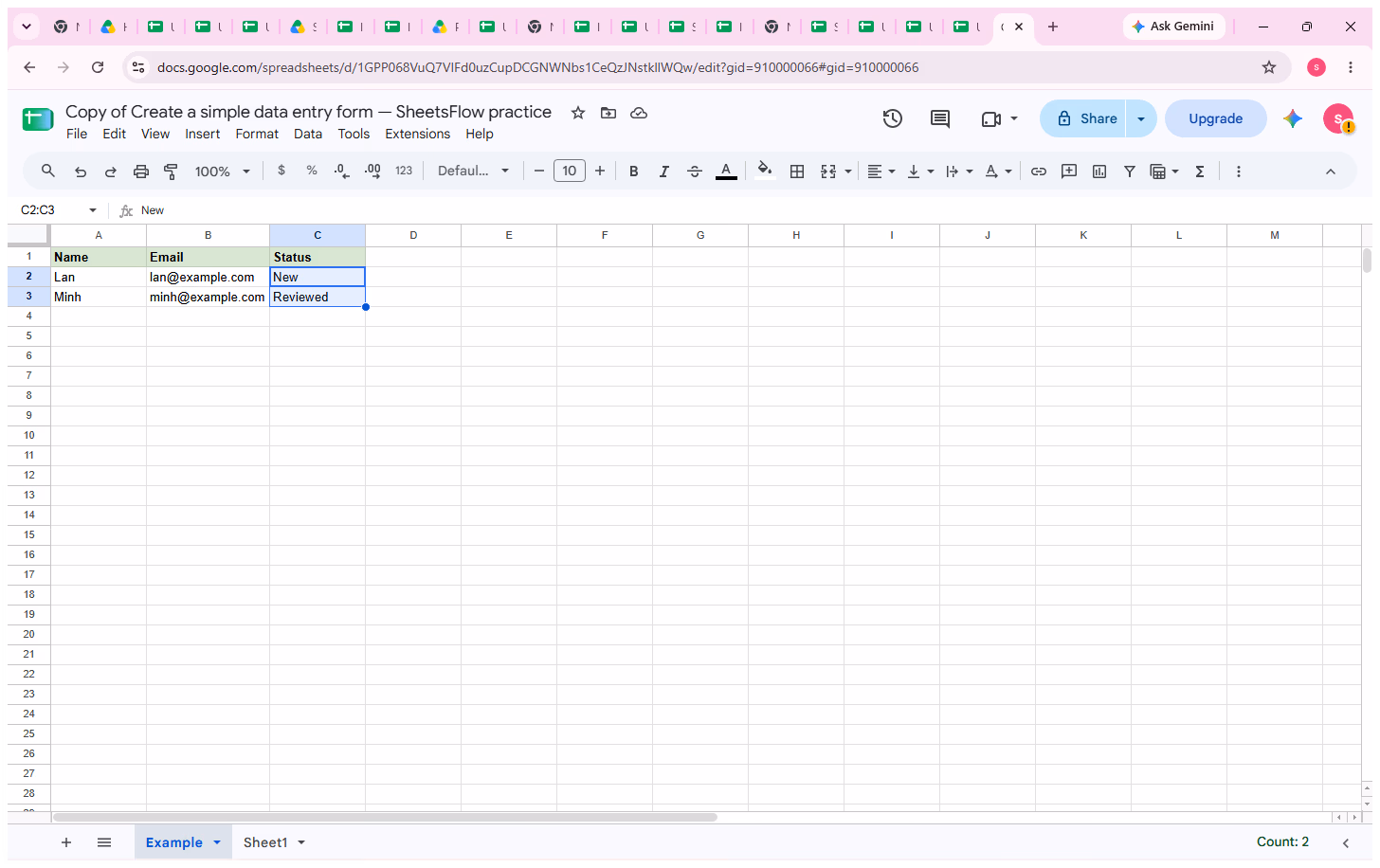Open the Functions sigma icon
The width and height of the screenshot is (1380, 868).
[1200, 172]
